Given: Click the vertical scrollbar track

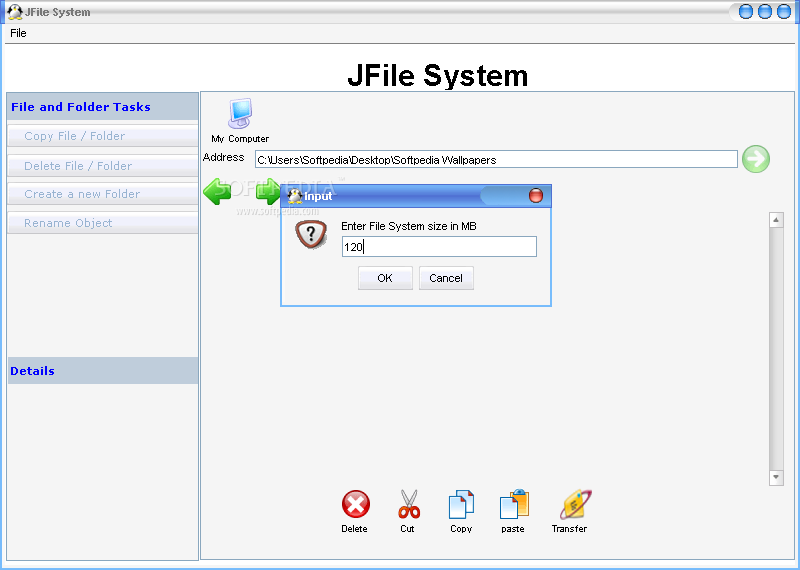Looking at the screenshot, I should pos(776,349).
